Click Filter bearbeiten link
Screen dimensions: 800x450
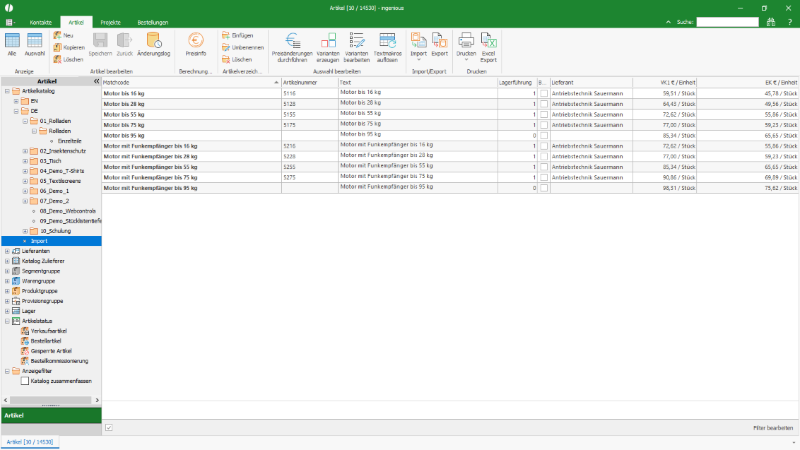pos(773,428)
